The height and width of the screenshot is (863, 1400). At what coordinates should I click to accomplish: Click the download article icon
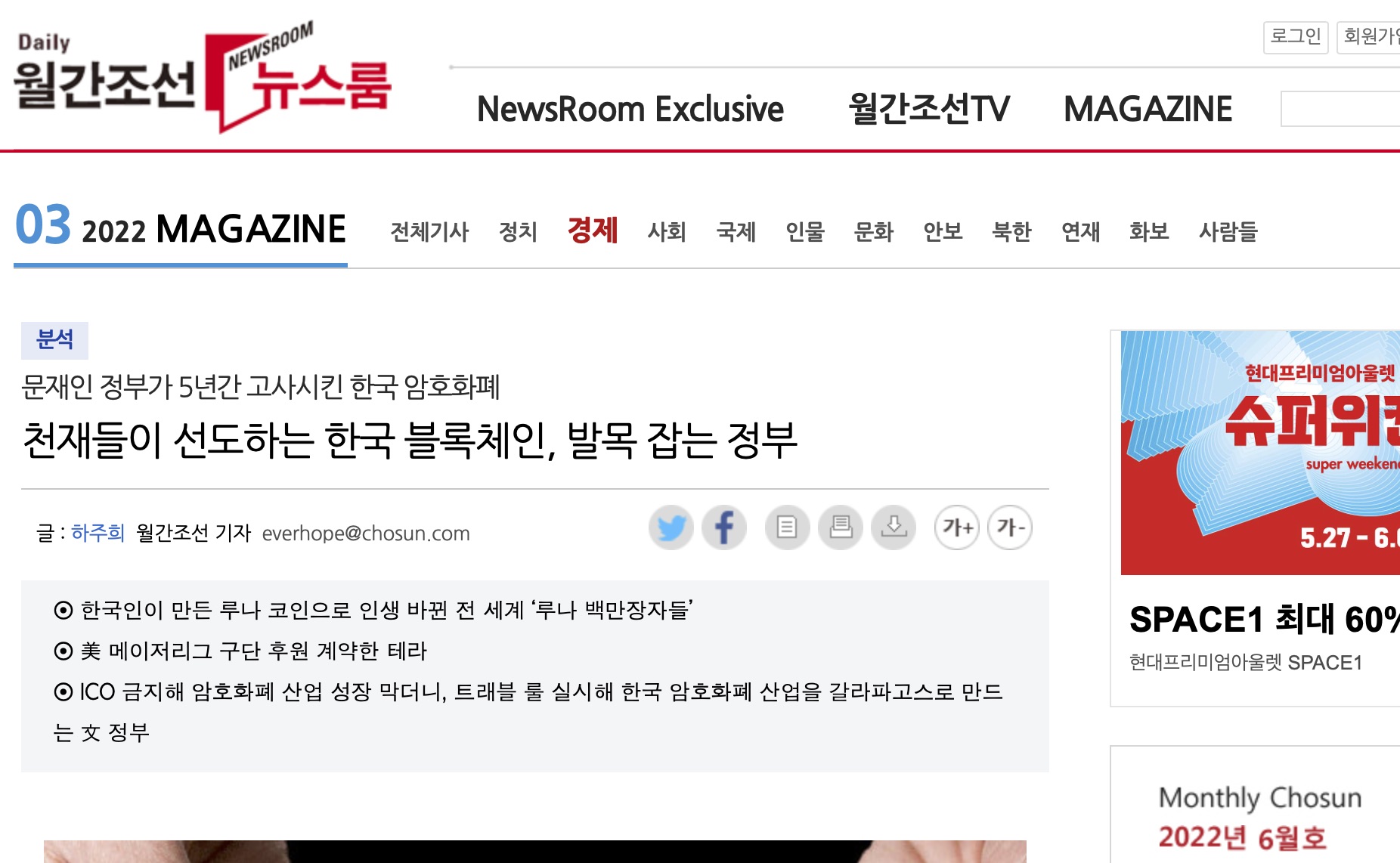pos(894,527)
